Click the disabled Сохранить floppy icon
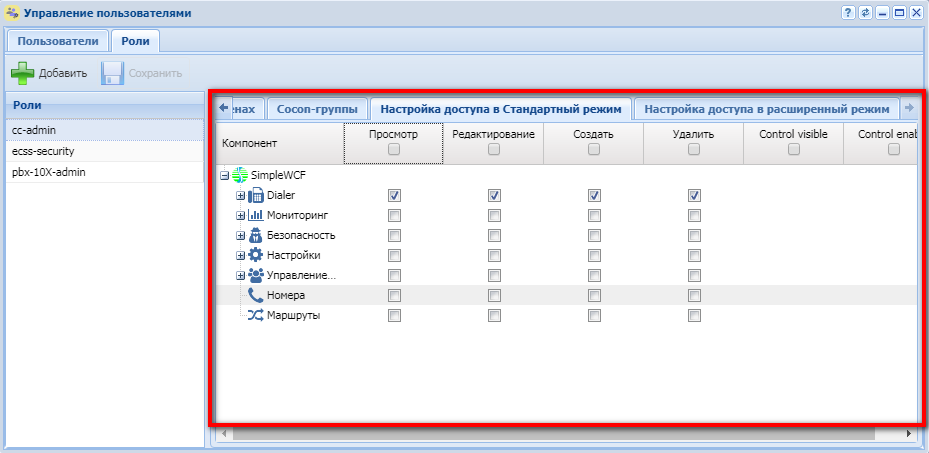Image resolution: width=929 pixels, height=453 pixels. [112, 73]
